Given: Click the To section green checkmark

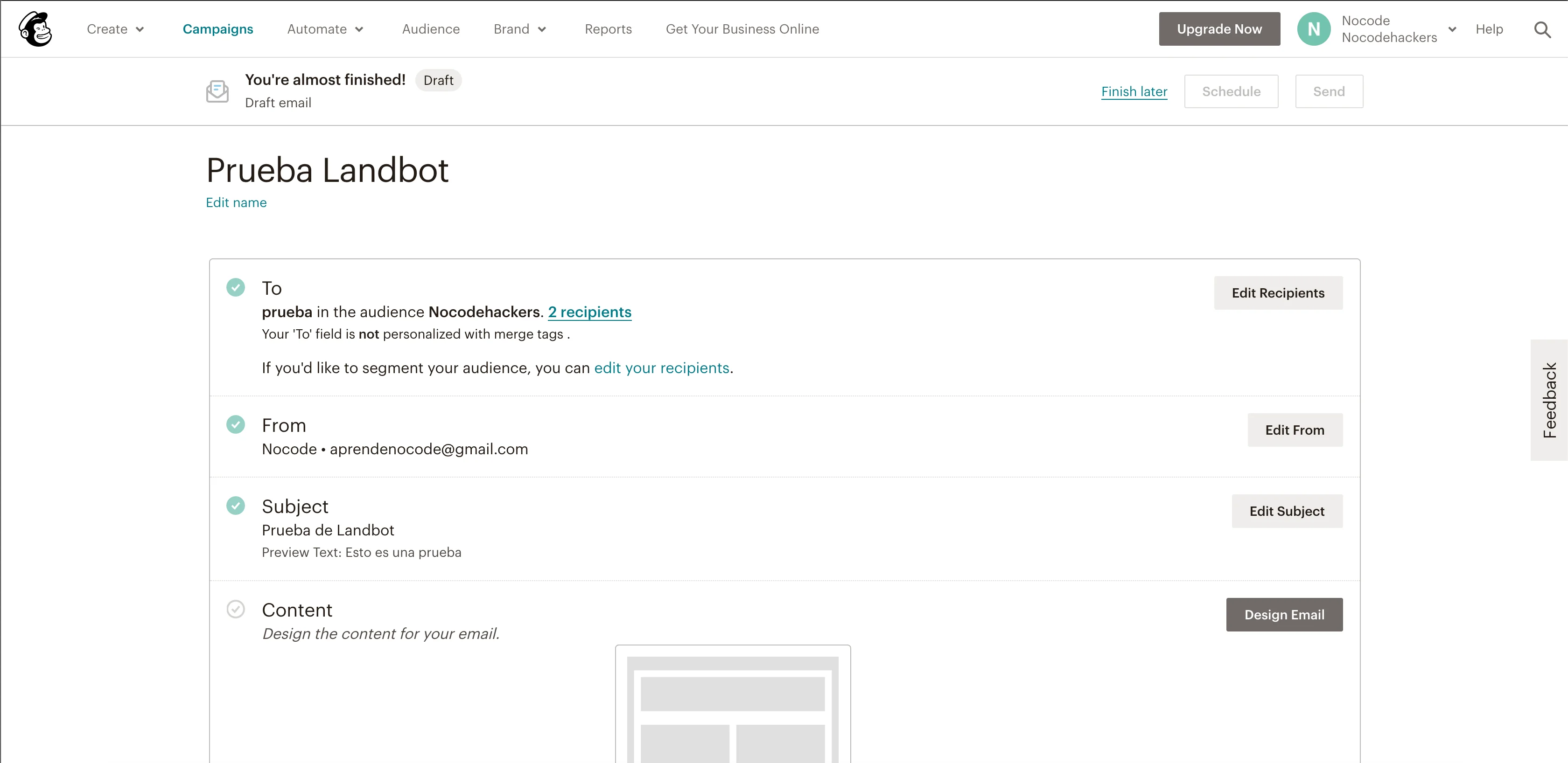Looking at the screenshot, I should point(236,287).
